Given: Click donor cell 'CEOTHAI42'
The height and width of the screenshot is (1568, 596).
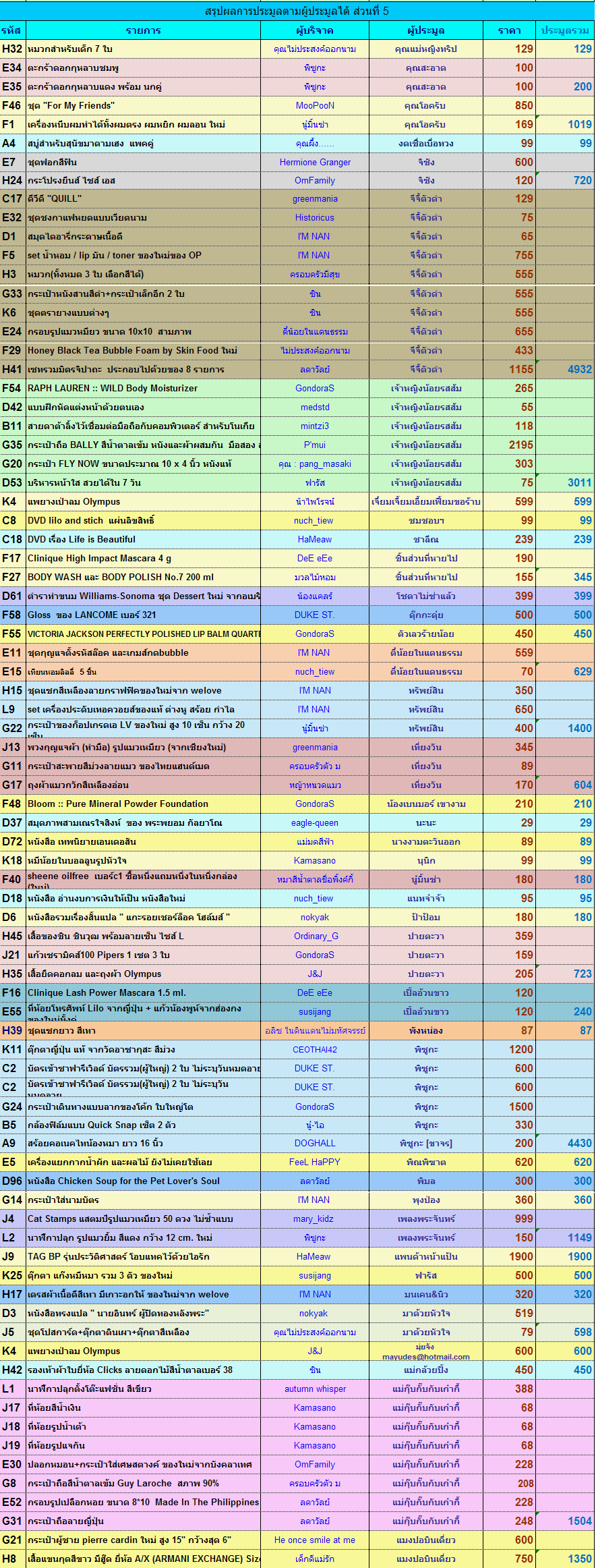Looking at the screenshot, I should coord(315,1050).
